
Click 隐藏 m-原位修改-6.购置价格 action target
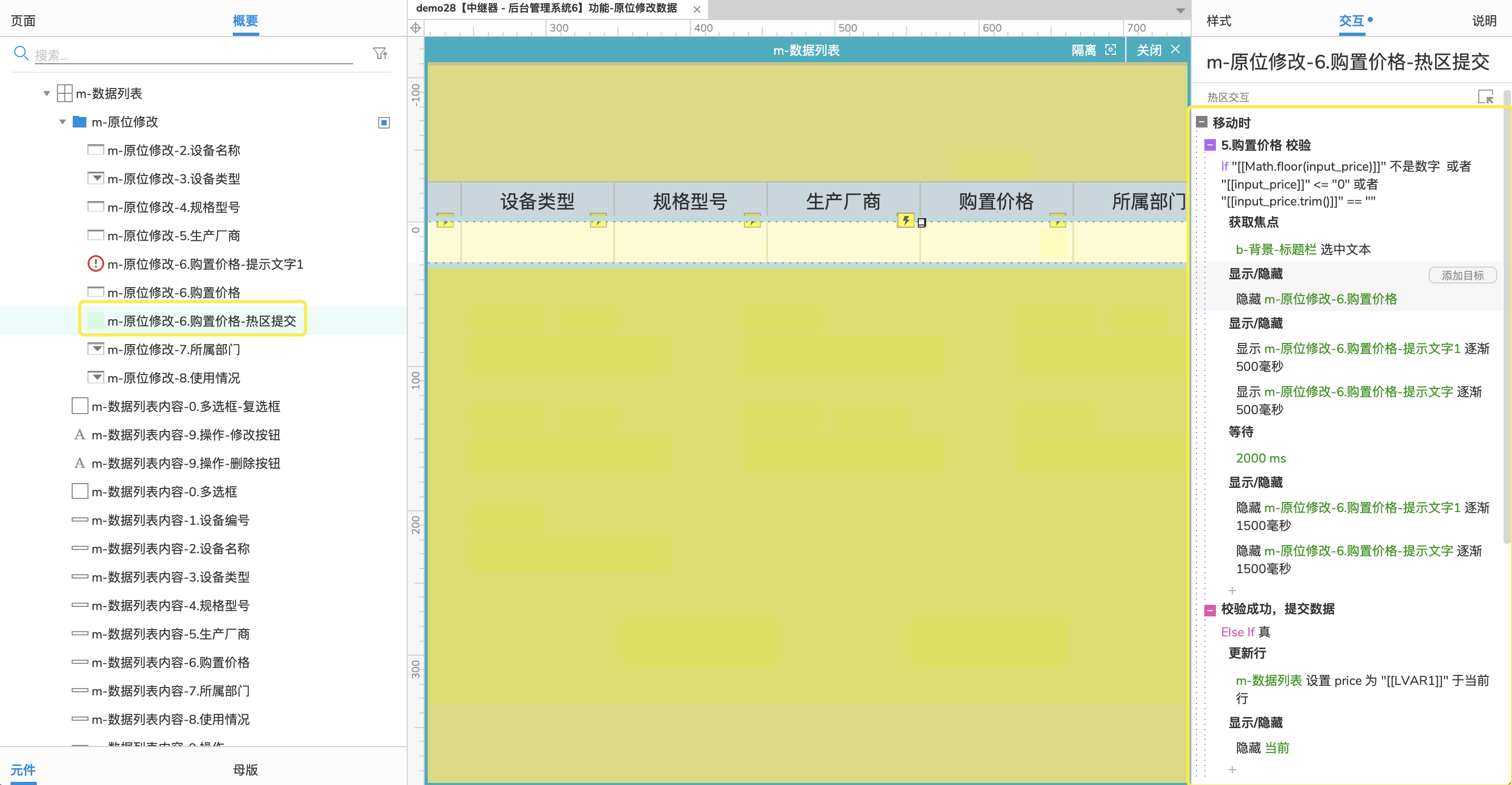1316,299
